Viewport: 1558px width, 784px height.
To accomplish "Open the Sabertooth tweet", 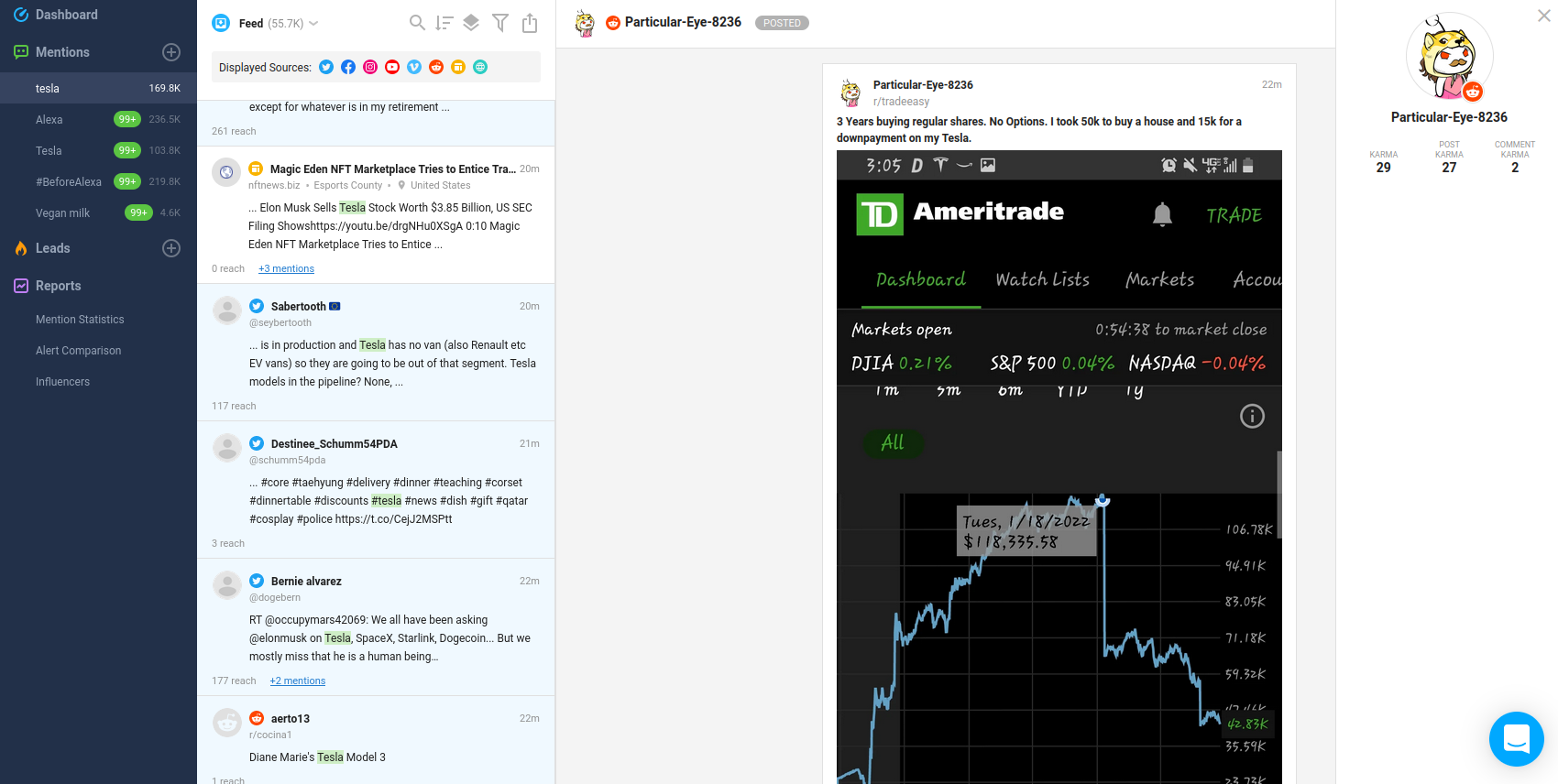I will coord(376,352).
